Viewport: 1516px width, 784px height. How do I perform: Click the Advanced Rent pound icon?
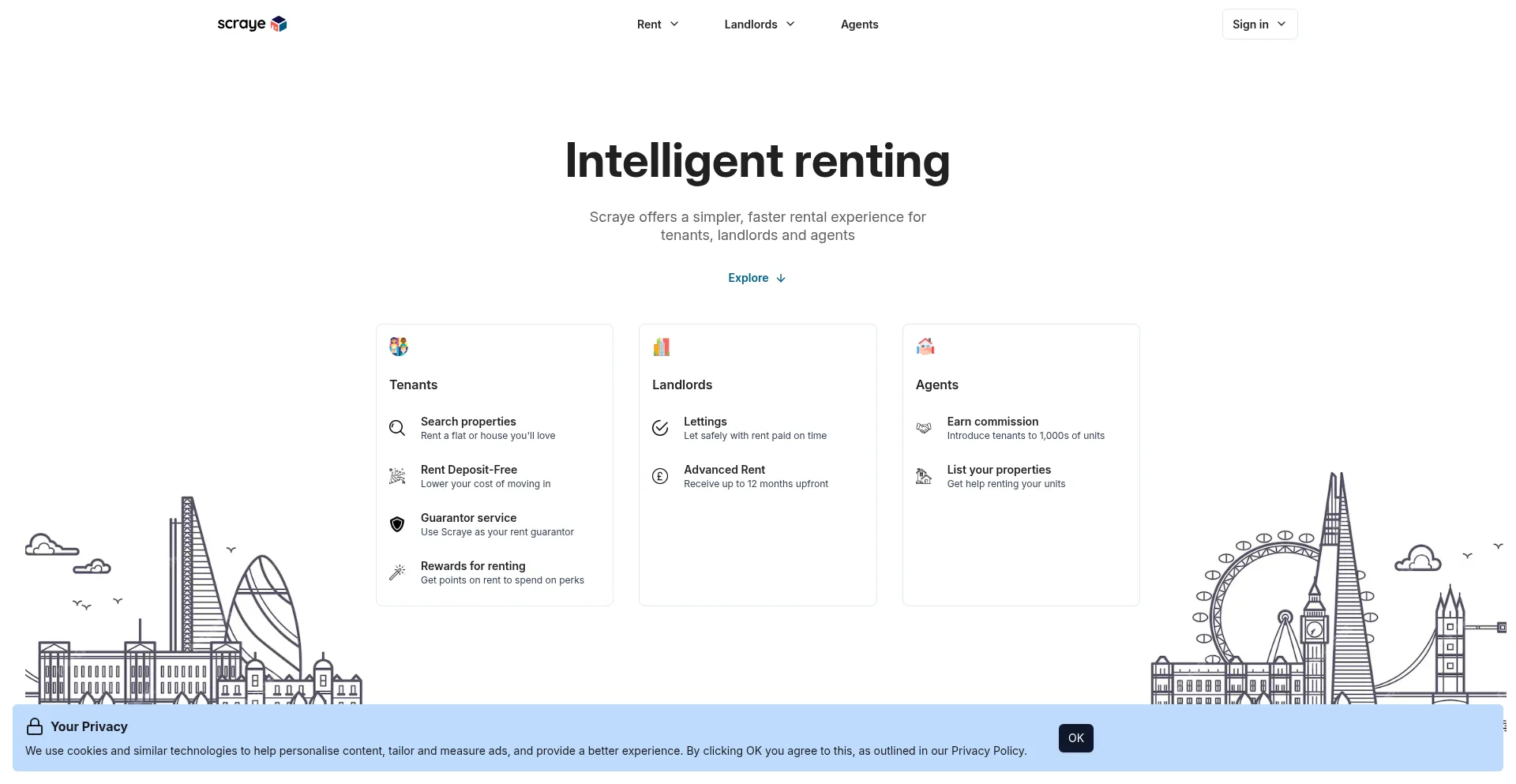(660, 476)
